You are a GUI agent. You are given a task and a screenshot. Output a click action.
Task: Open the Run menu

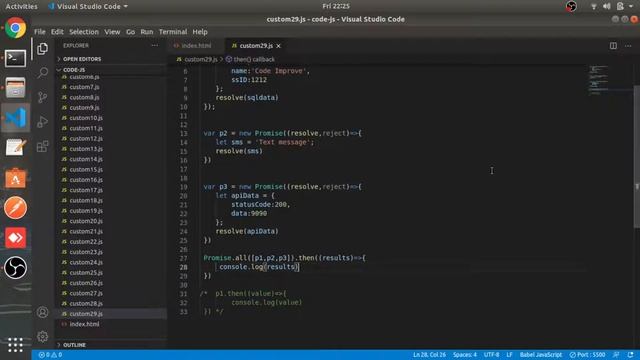click(x=147, y=32)
